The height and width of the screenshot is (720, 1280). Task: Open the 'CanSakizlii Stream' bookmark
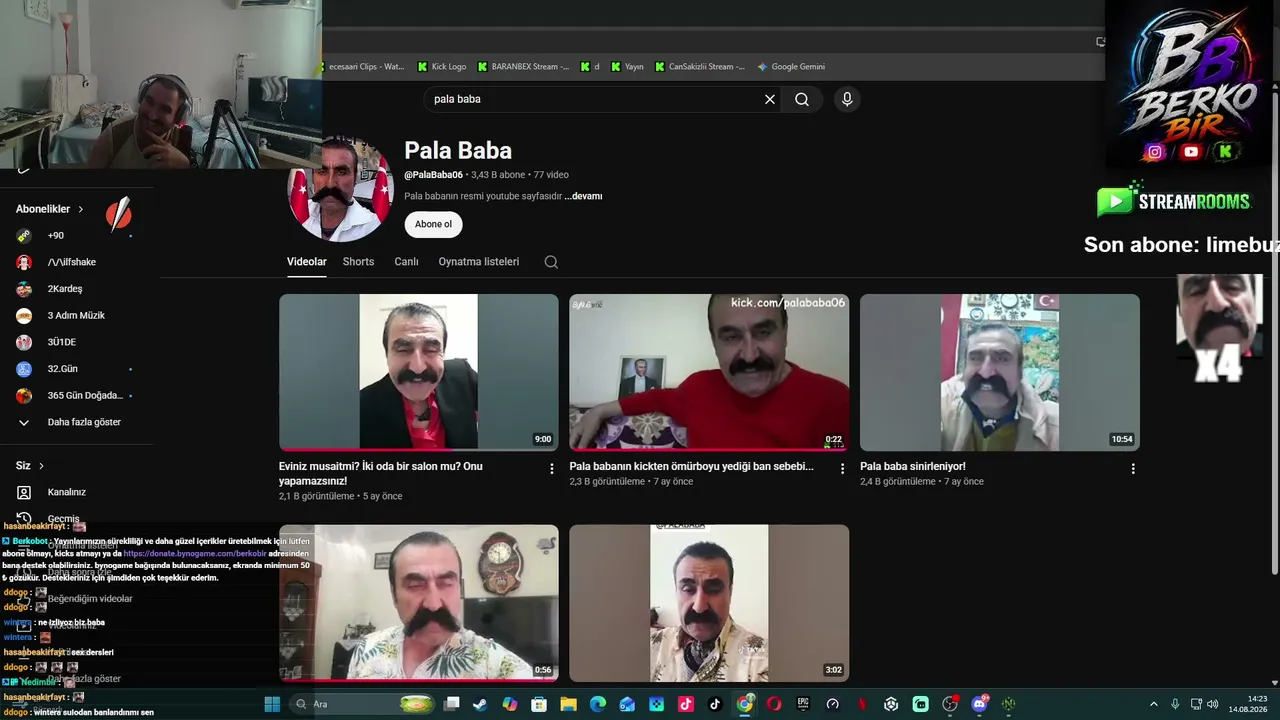(x=700, y=67)
